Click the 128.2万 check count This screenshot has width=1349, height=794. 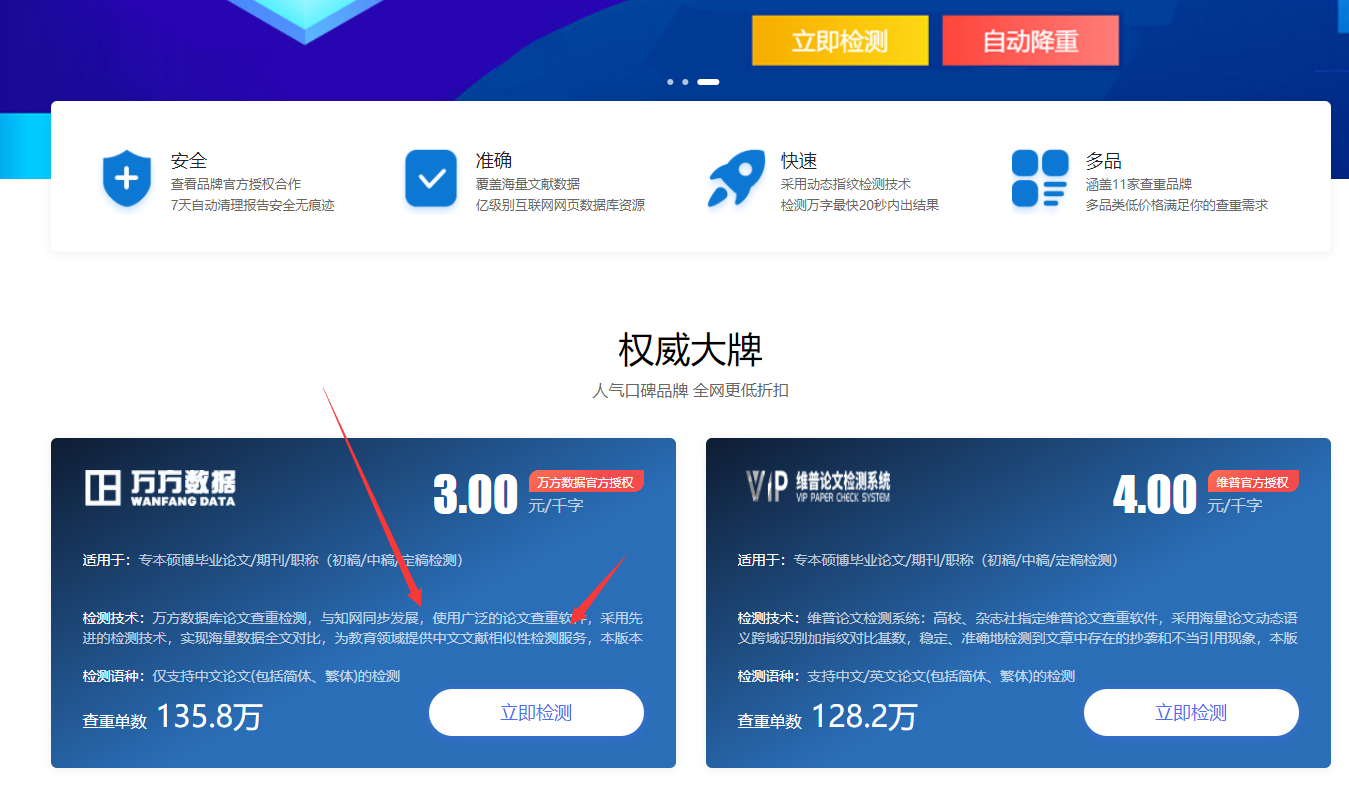(x=864, y=717)
